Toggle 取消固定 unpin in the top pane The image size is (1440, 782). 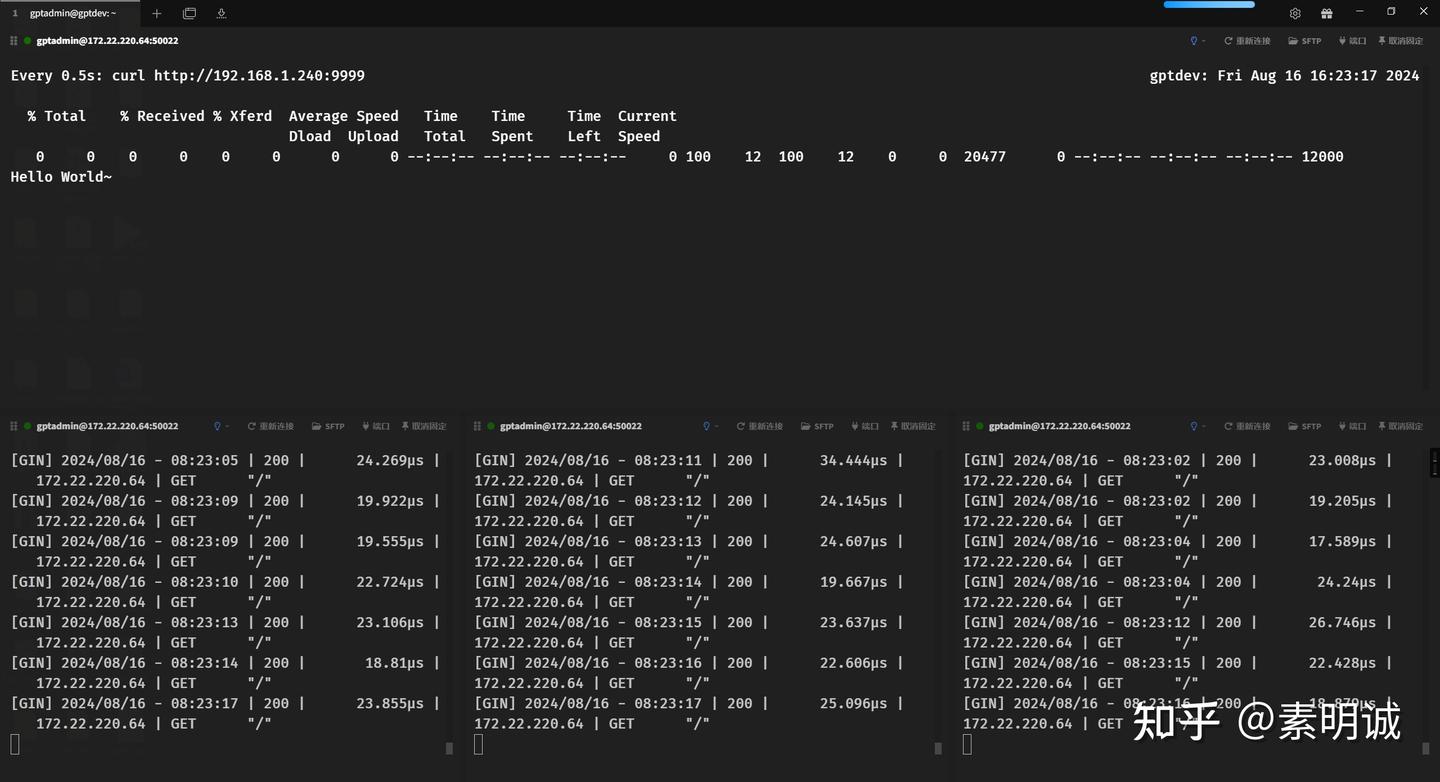tap(1400, 41)
